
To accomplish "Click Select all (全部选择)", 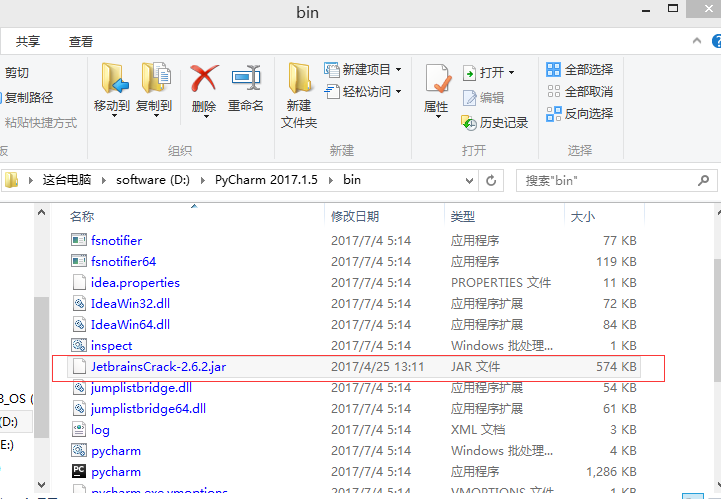I will [x=579, y=69].
